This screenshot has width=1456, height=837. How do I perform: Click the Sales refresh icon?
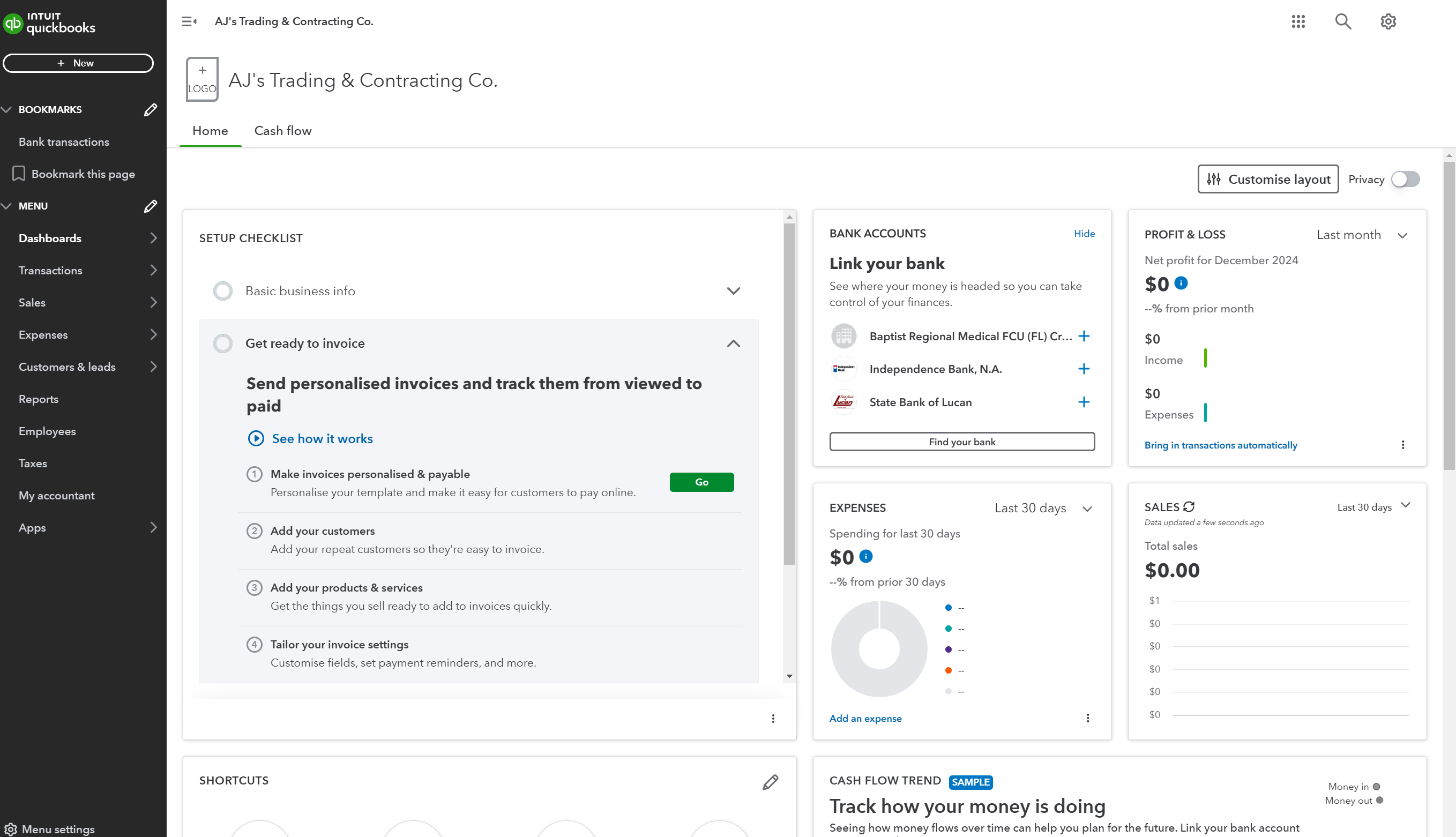tap(1189, 506)
